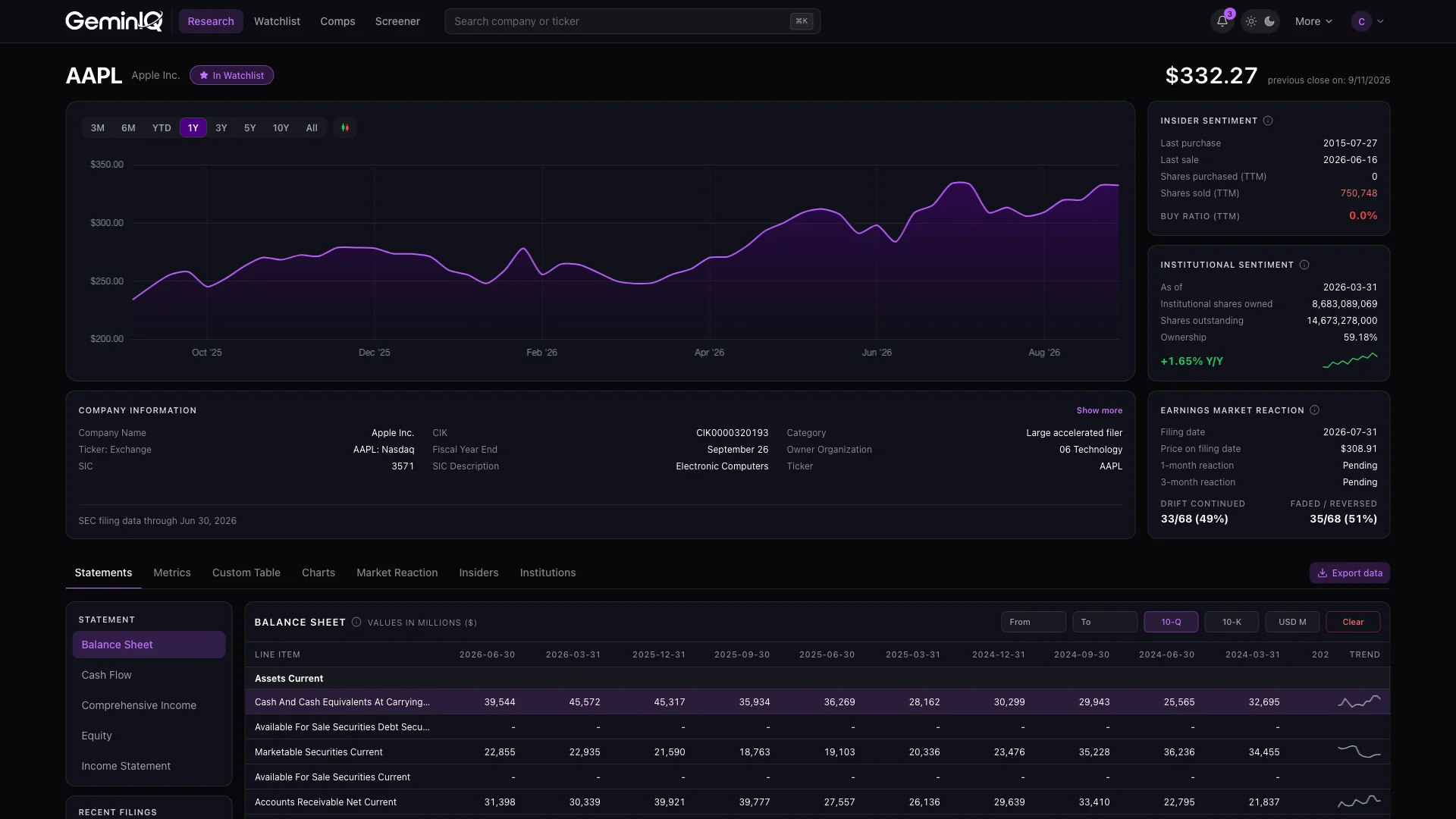Click the Export data button
The image size is (1456, 819).
[x=1350, y=573]
